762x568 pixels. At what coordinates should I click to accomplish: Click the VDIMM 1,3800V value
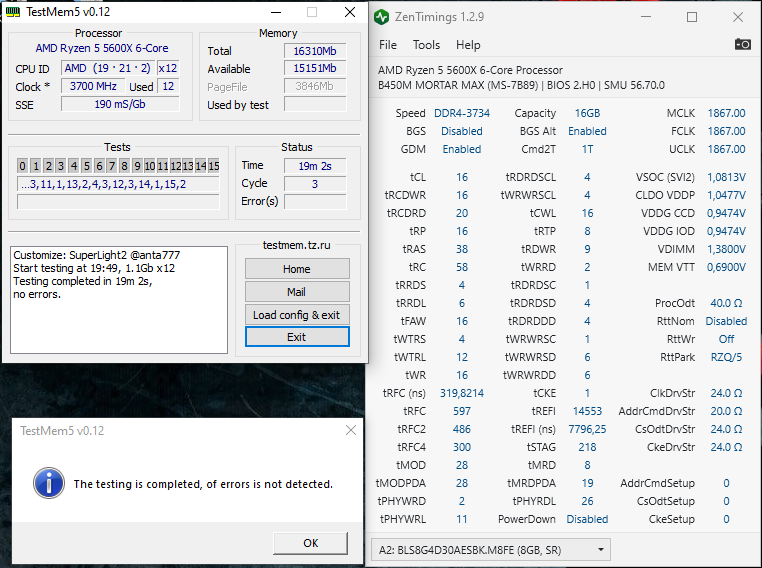tap(726, 249)
